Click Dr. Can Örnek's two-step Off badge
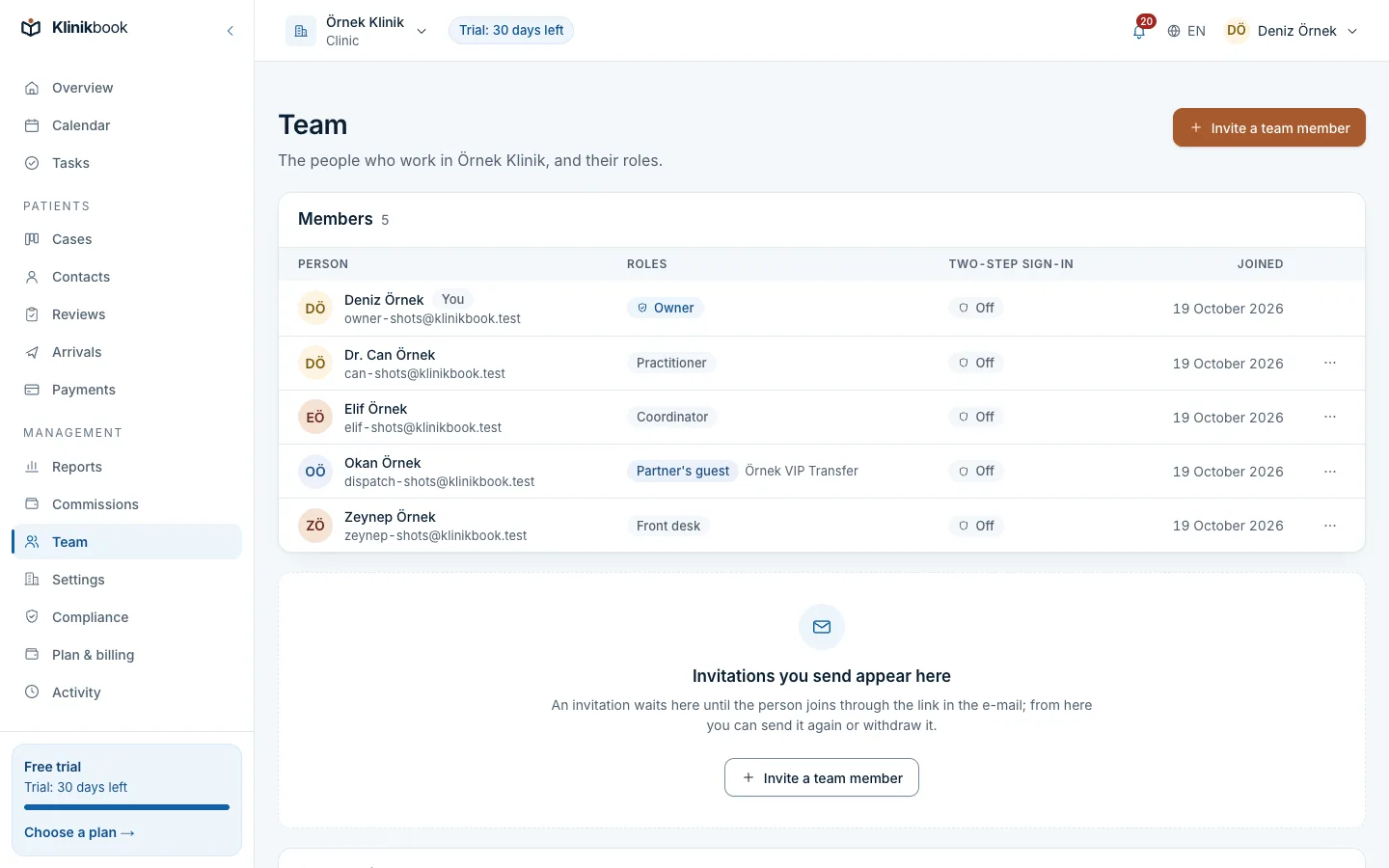Image resolution: width=1389 pixels, height=868 pixels. click(976, 363)
